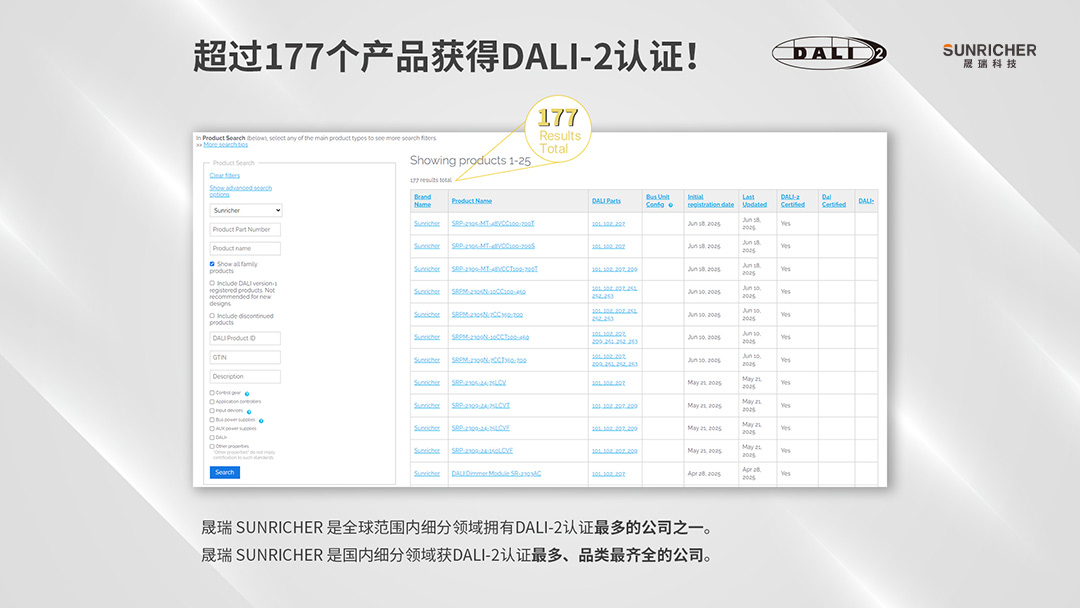Uncheck Show all family products
Screen dimensions: 1080x608
[211, 263]
